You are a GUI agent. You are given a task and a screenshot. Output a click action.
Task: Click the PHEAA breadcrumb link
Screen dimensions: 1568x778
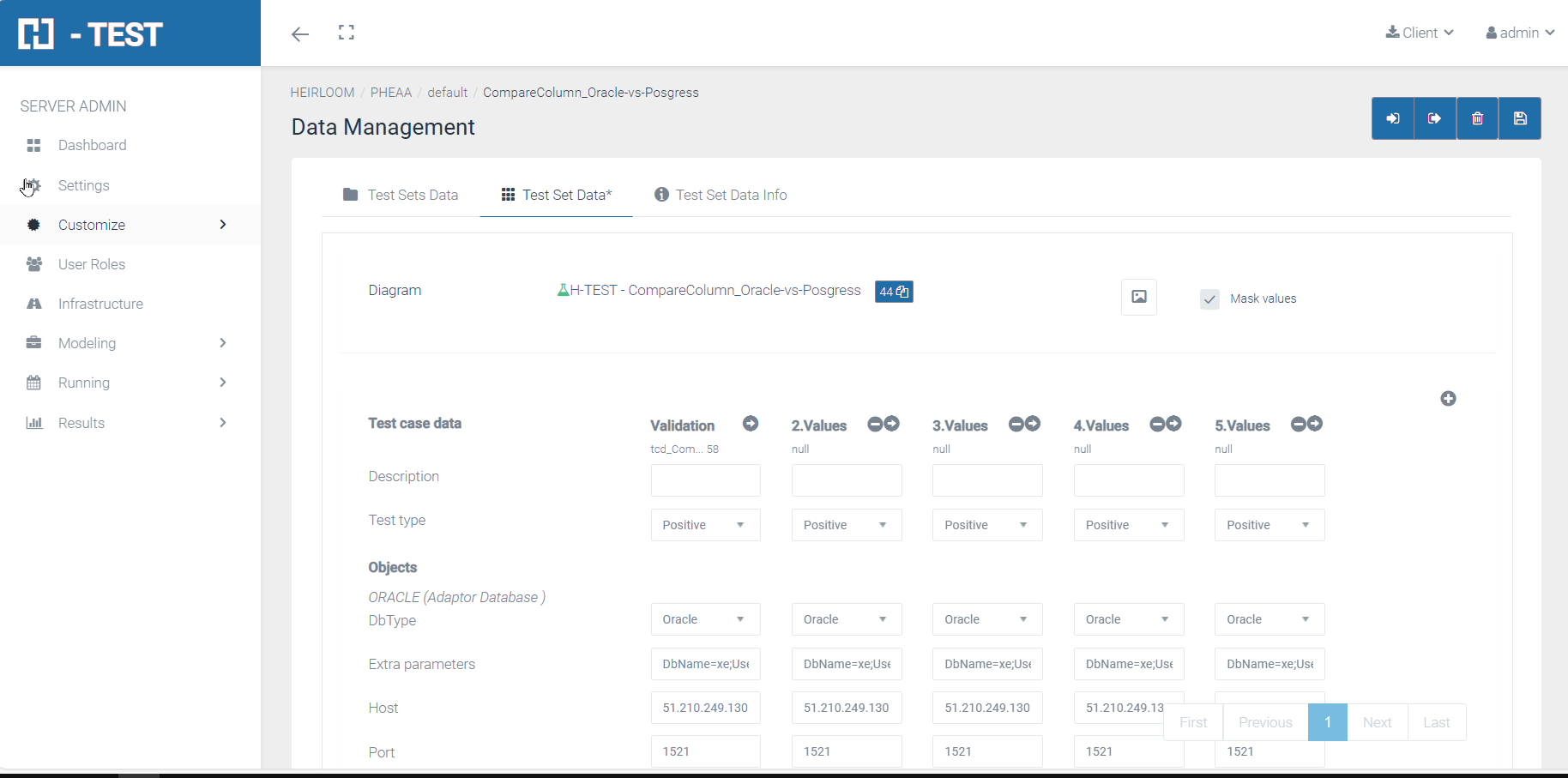tap(390, 93)
